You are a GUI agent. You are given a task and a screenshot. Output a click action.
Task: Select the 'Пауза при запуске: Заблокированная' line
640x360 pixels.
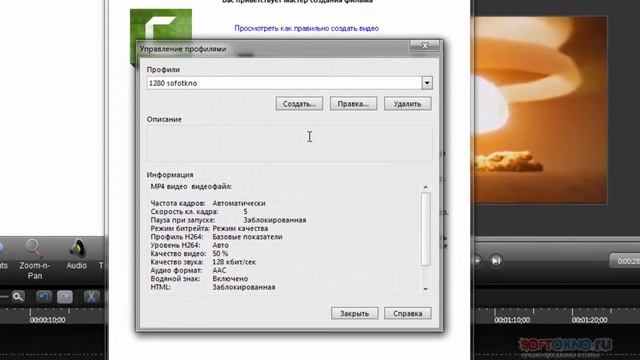228,220
